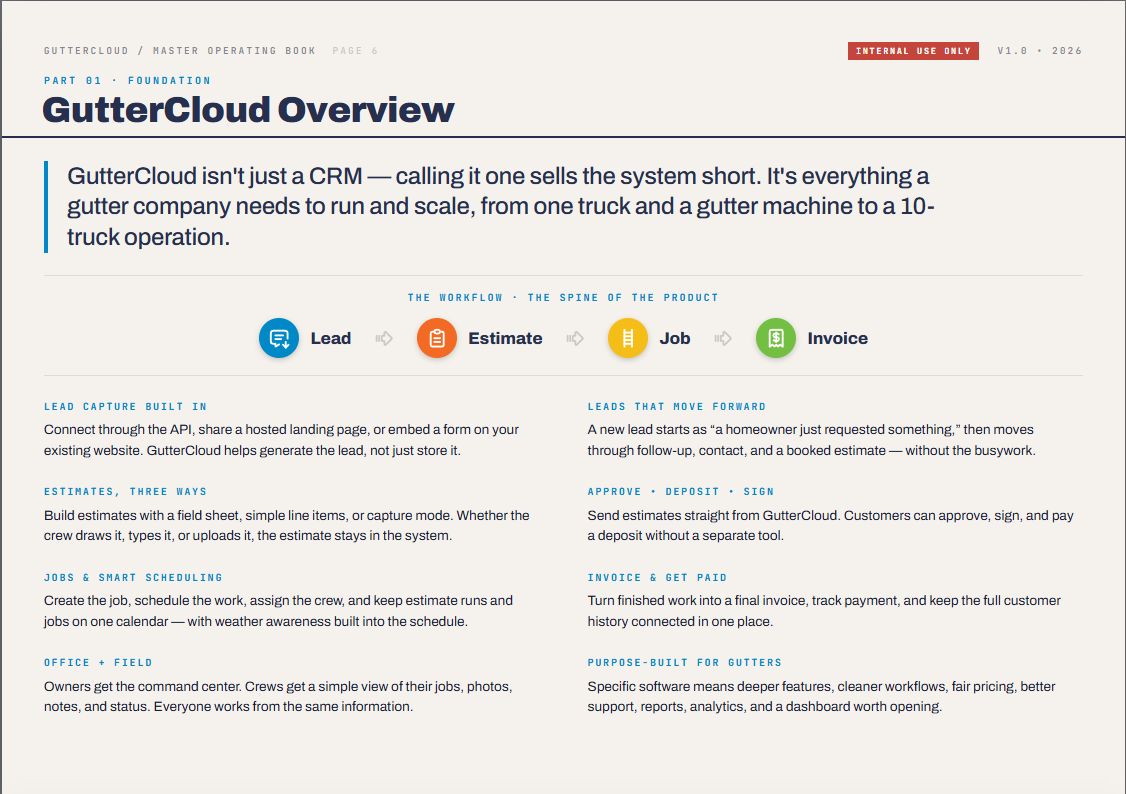The image size is (1126, 794).
Task: Click paragraph starting 'A new lead starts as'
Action: tap(811, 440)
